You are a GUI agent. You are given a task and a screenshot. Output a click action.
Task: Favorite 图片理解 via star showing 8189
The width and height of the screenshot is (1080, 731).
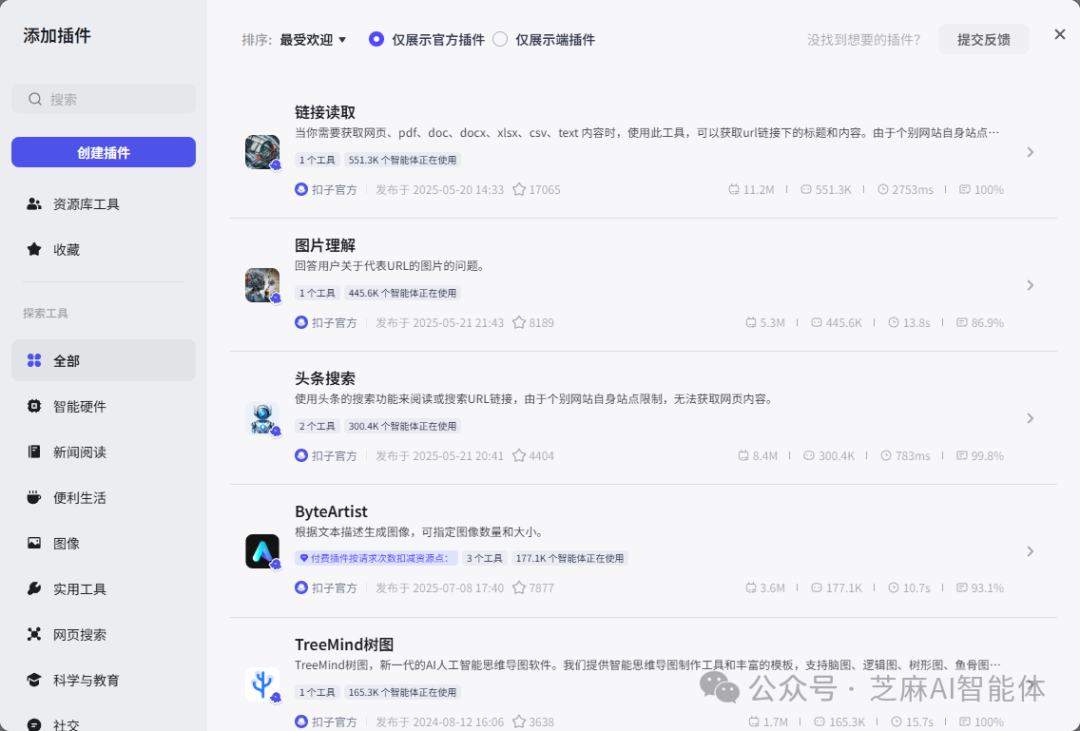519,322
